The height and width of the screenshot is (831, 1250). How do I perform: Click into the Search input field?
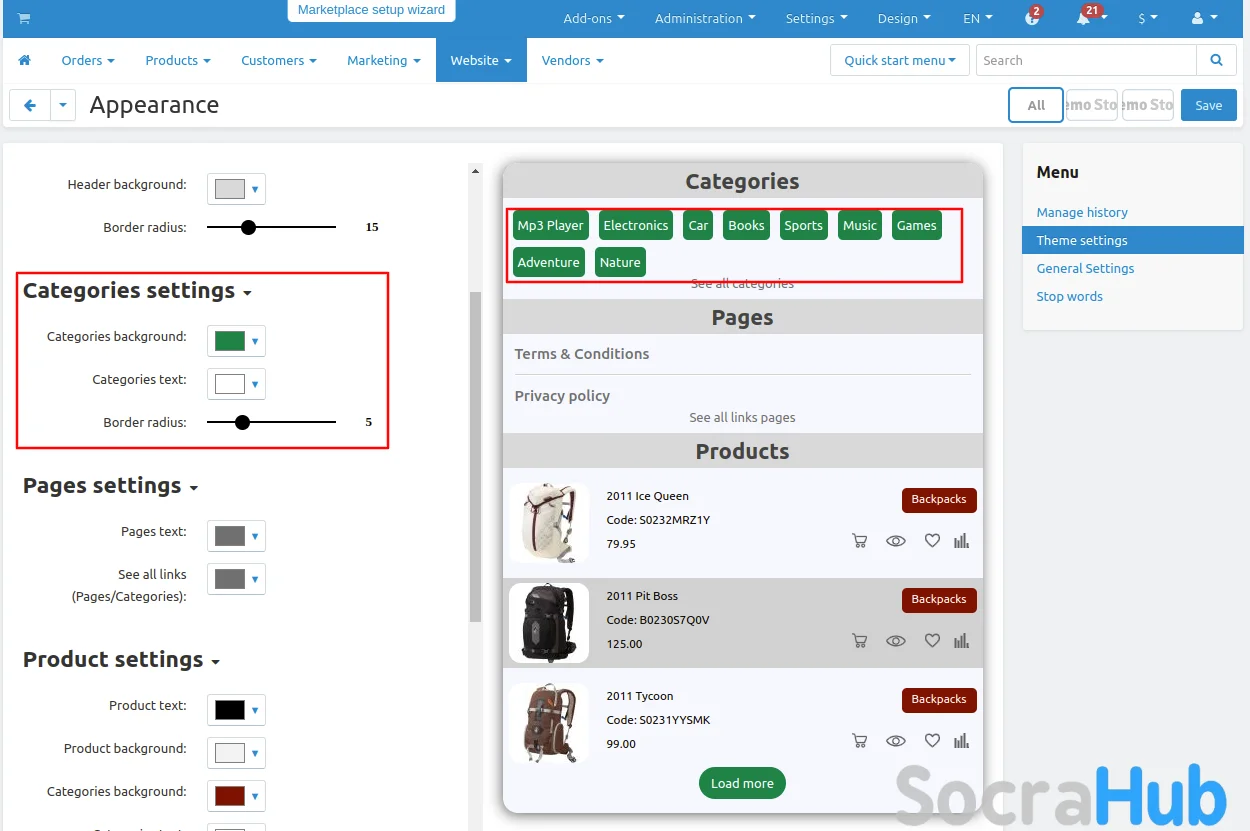[1085, 60]
